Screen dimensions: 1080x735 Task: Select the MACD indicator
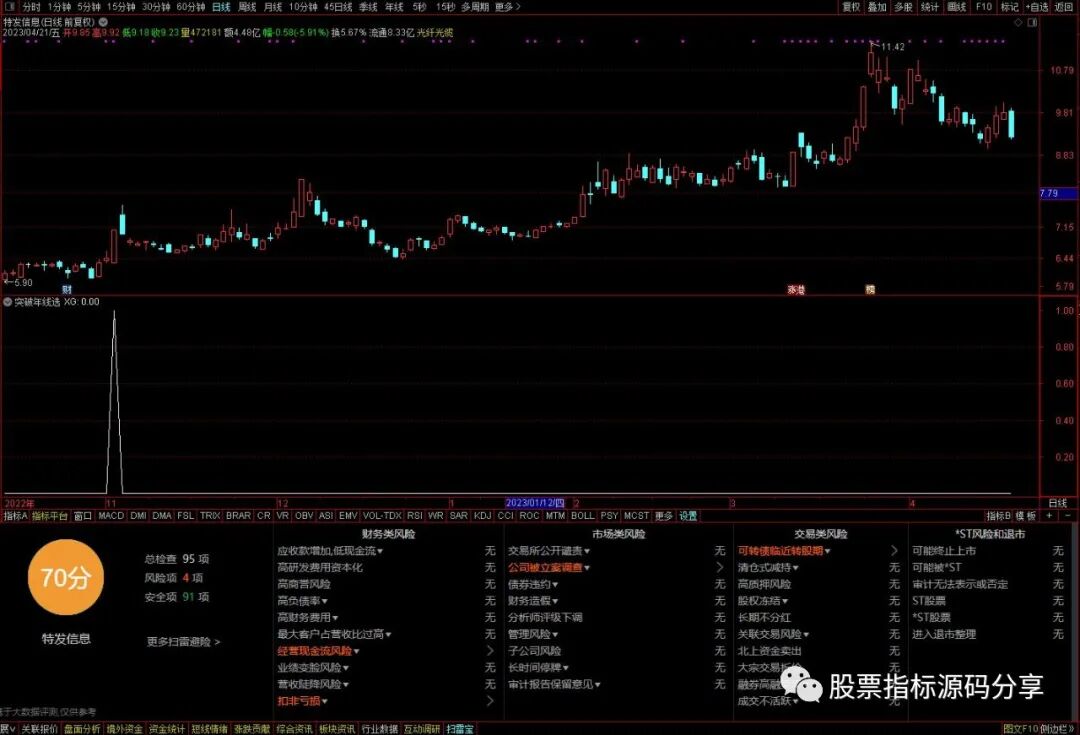point(111,515)
